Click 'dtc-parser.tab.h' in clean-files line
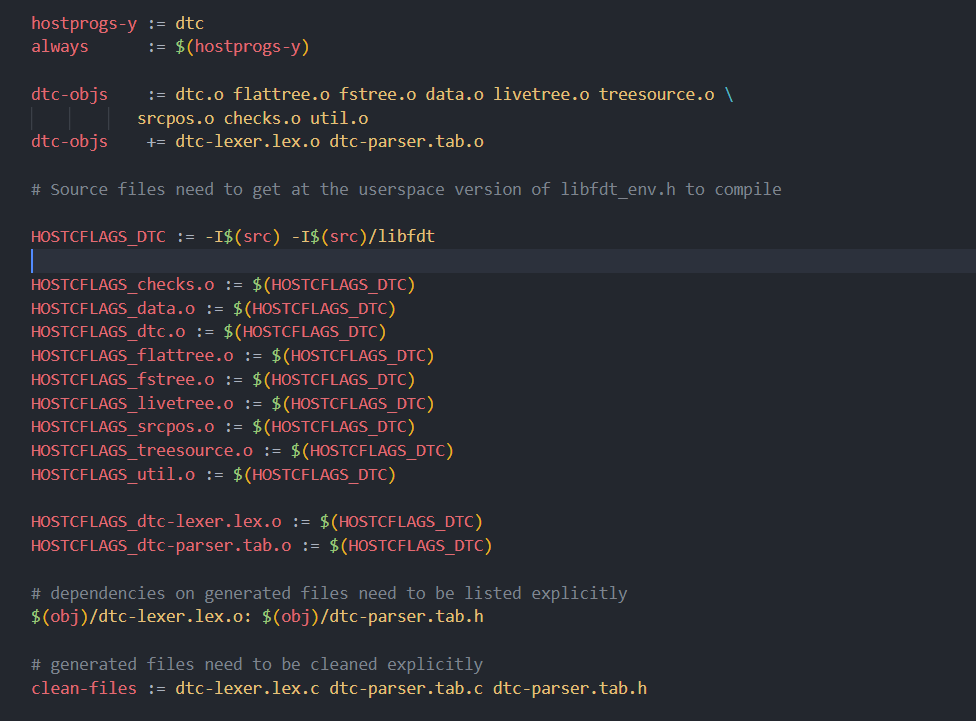Image resolution: width=976 pixels, height=721 pixels. click(570, 689)
